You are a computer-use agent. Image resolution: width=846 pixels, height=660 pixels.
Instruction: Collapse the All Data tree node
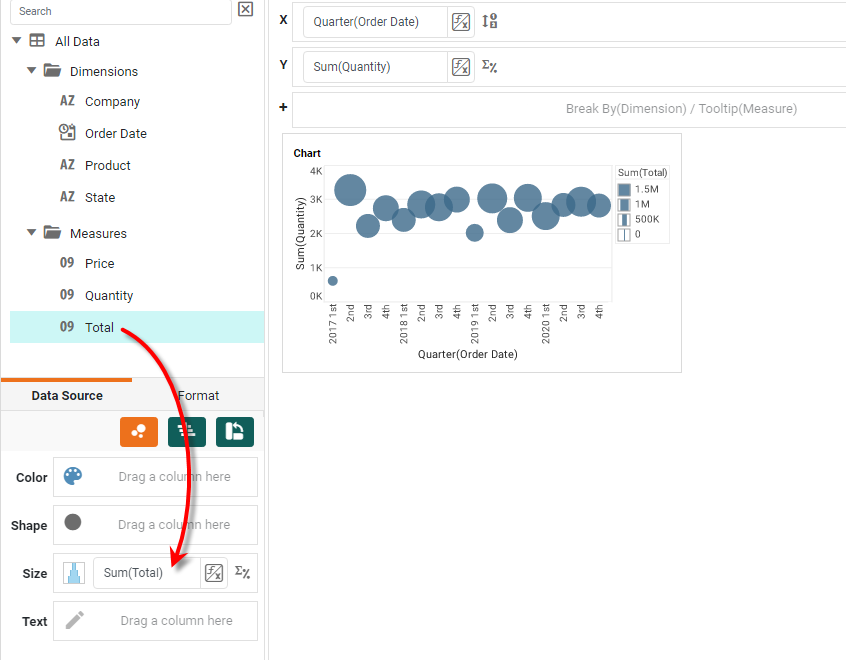click(17, 41)
